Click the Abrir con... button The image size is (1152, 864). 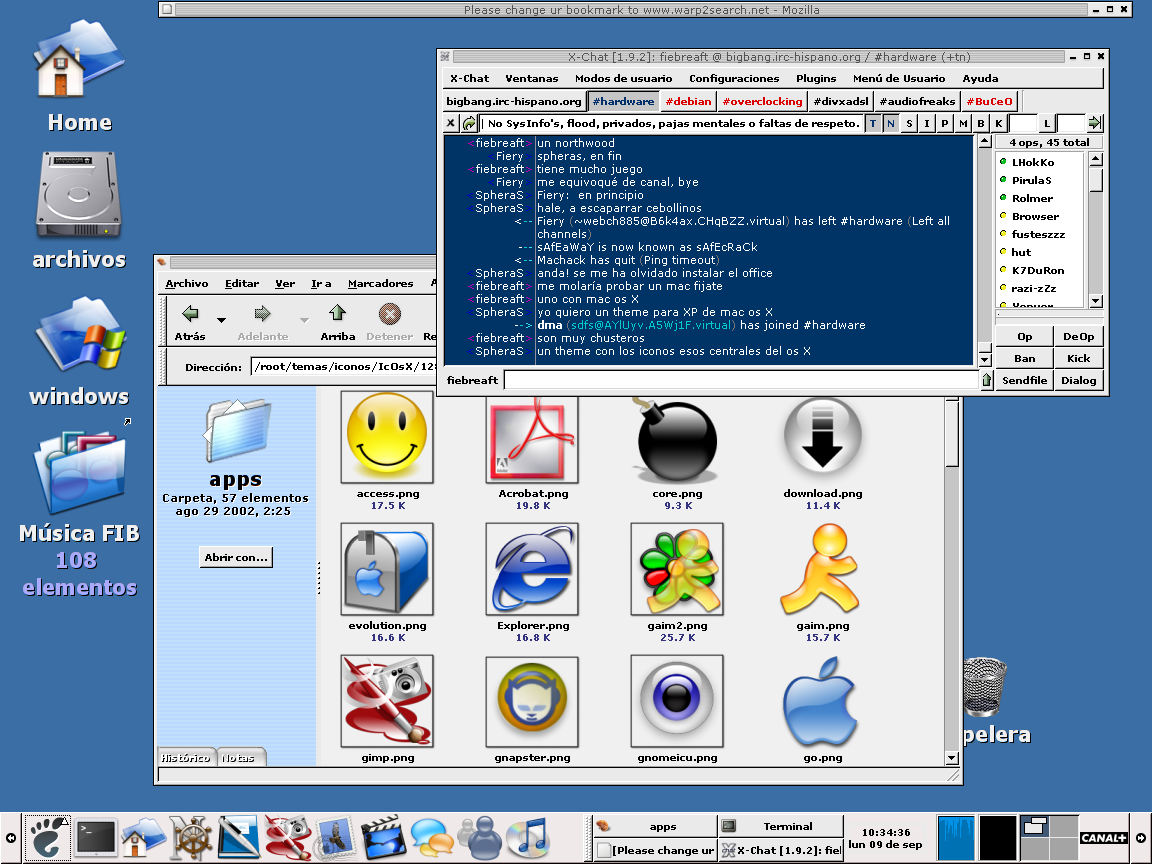click(236, 558)
